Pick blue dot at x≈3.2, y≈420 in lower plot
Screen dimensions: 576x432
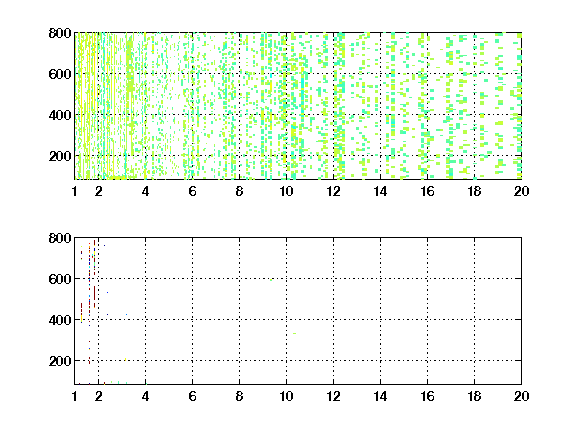[126, 314]
